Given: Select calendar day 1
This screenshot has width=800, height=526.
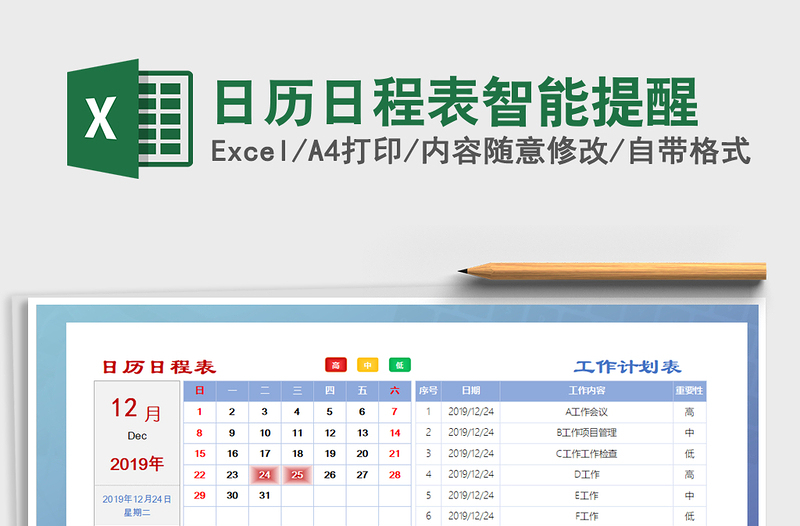Looking at the screenshot, I should tap(199, 412).
